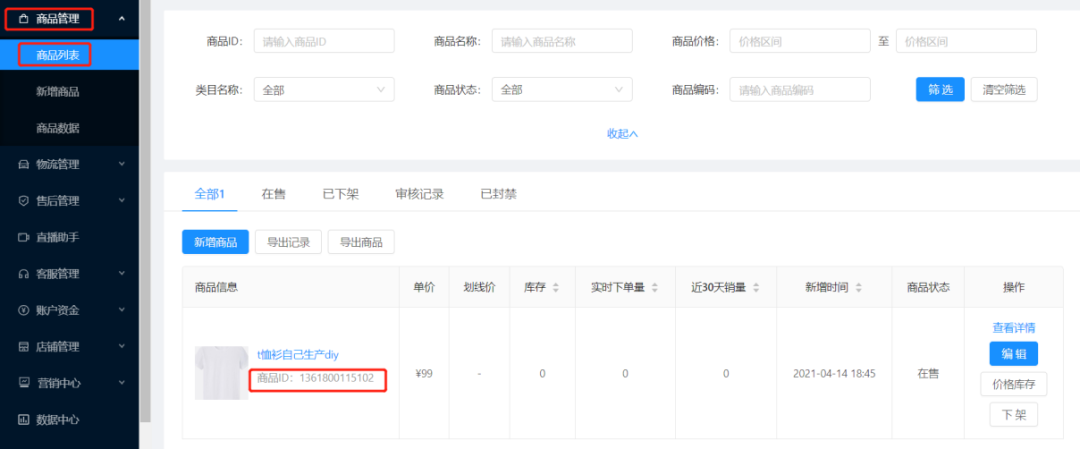Click the 查看详情 link
This screenshot has width=1080, height=449.
pyautogui.click(x=1014, y=328)
